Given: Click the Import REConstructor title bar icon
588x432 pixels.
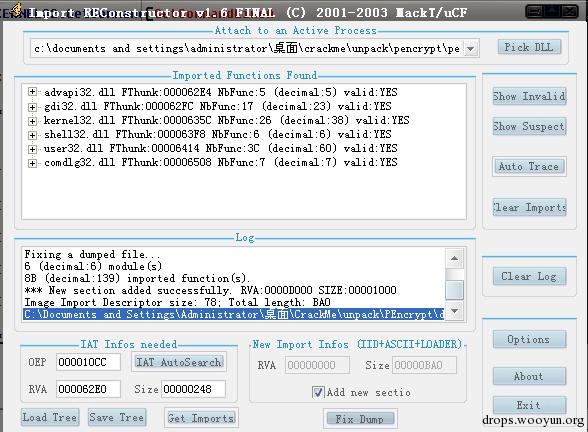Looking at the screenshot, I should (x=17, y=10).
